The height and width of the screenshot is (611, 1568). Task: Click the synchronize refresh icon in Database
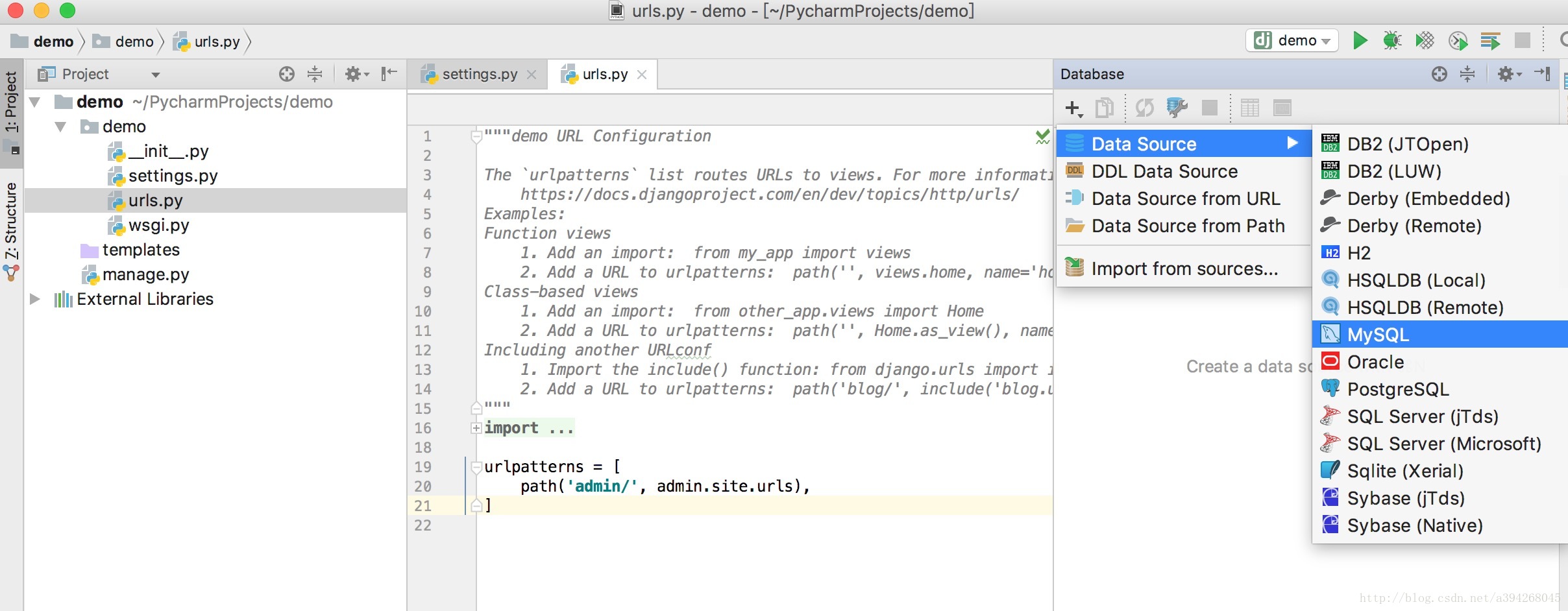click(1144, 108)
